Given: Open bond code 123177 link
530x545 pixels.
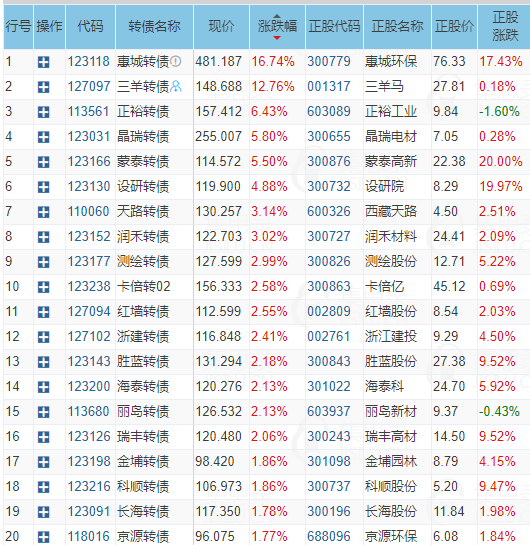Looking at the screenshot, I should tap(89, 262).
